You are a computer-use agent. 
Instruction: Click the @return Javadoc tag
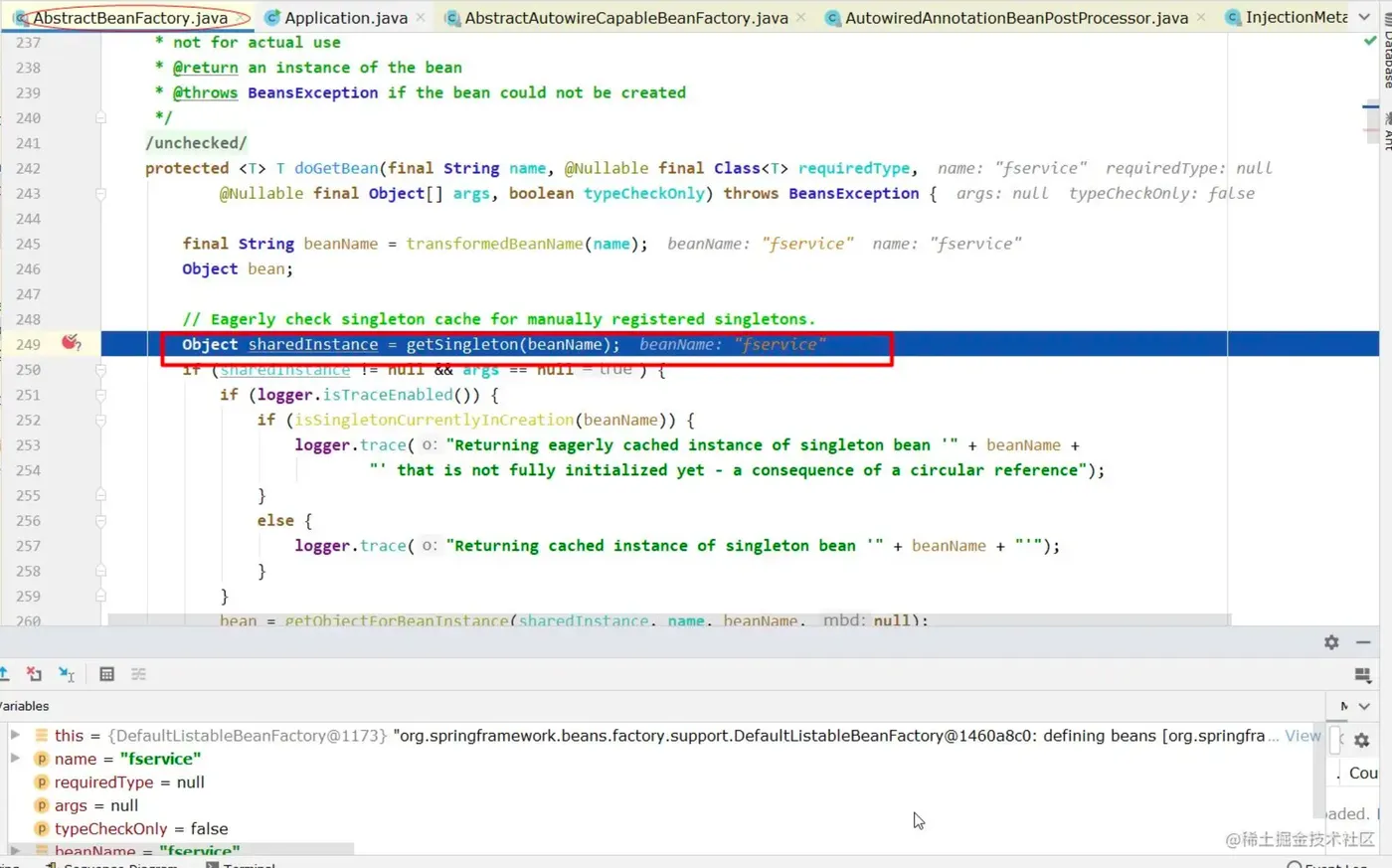click(205, 68)
